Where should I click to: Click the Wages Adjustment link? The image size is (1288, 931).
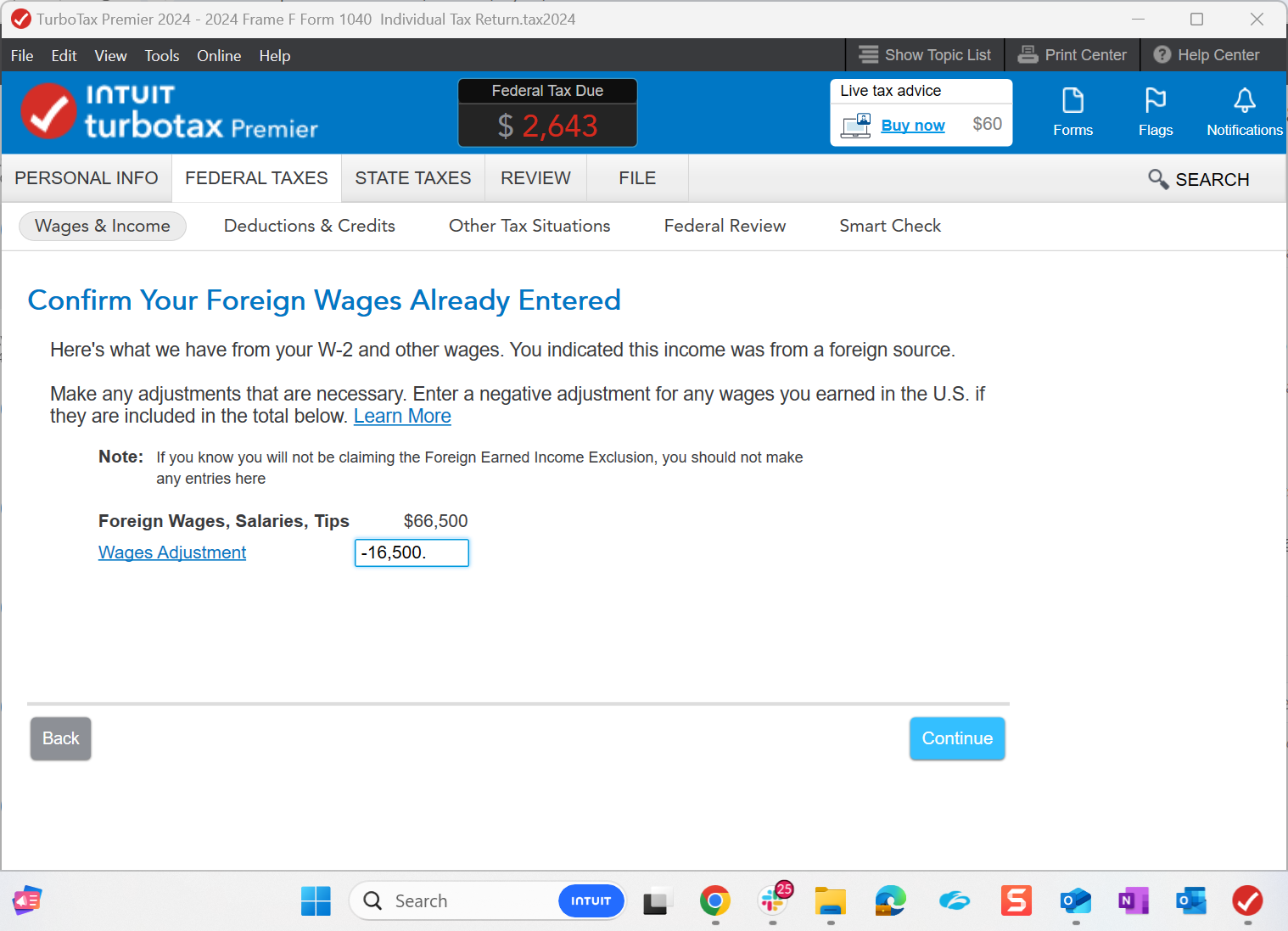(x=172, y=552)
